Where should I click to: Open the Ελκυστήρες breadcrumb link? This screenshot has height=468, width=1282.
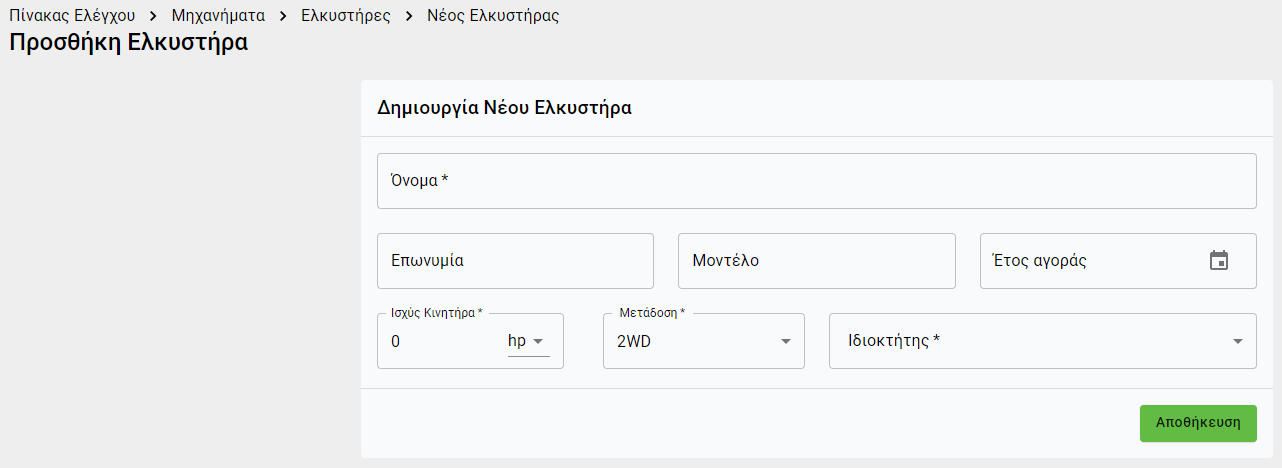point(346,16)
